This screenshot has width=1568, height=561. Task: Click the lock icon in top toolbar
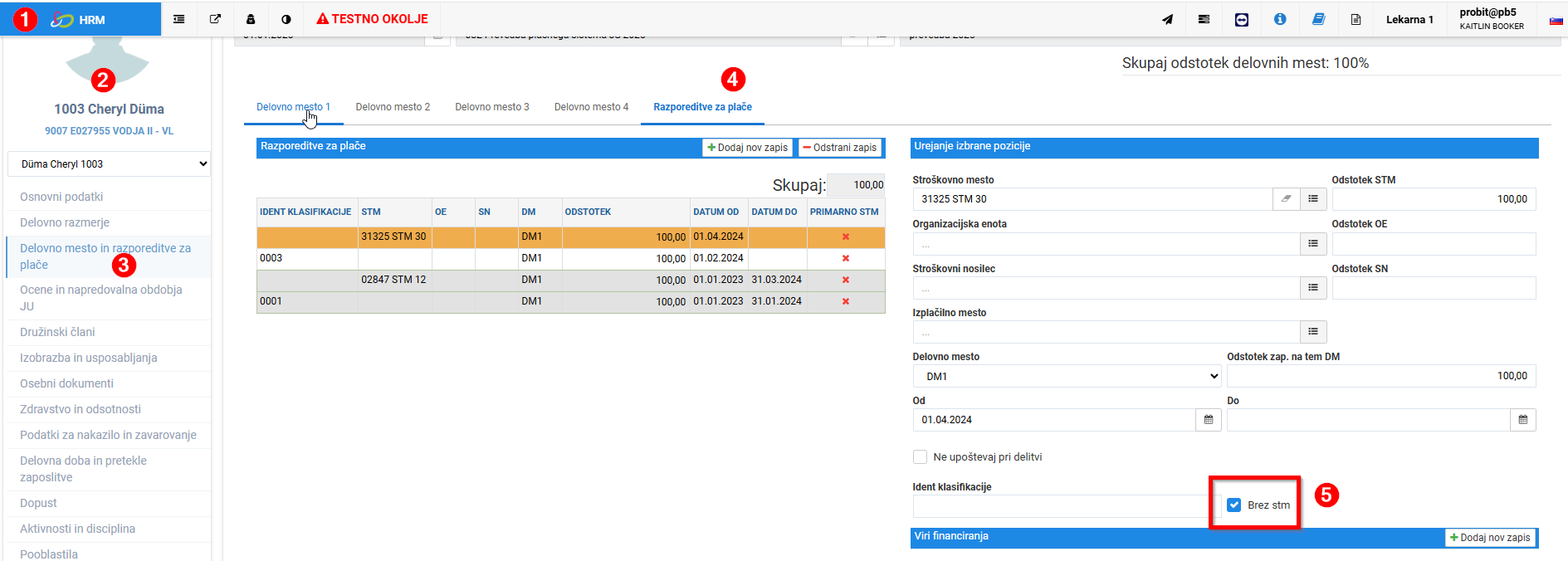pos(251,19)
